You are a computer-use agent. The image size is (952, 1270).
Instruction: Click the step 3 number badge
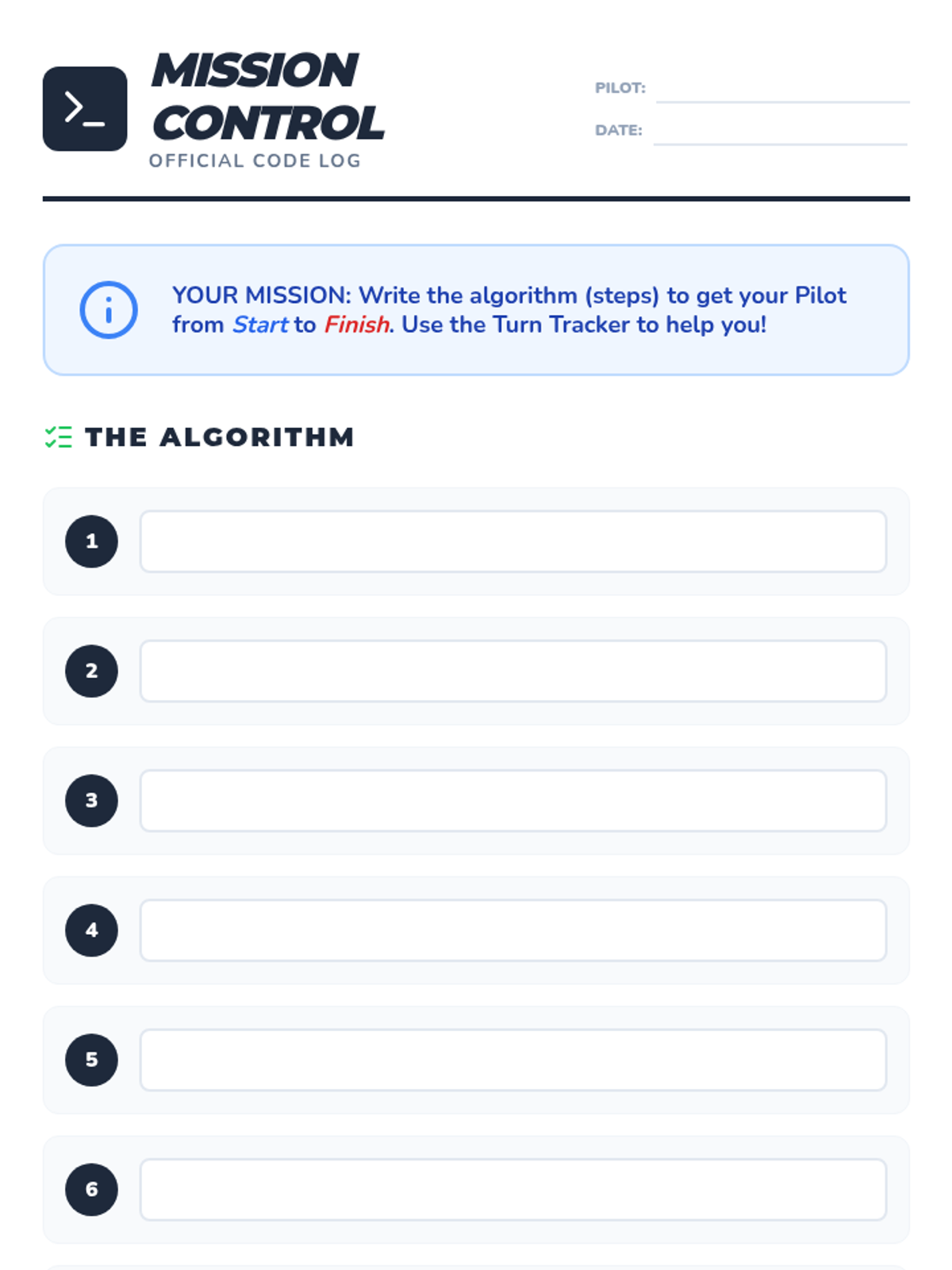[x=92, y=800]
